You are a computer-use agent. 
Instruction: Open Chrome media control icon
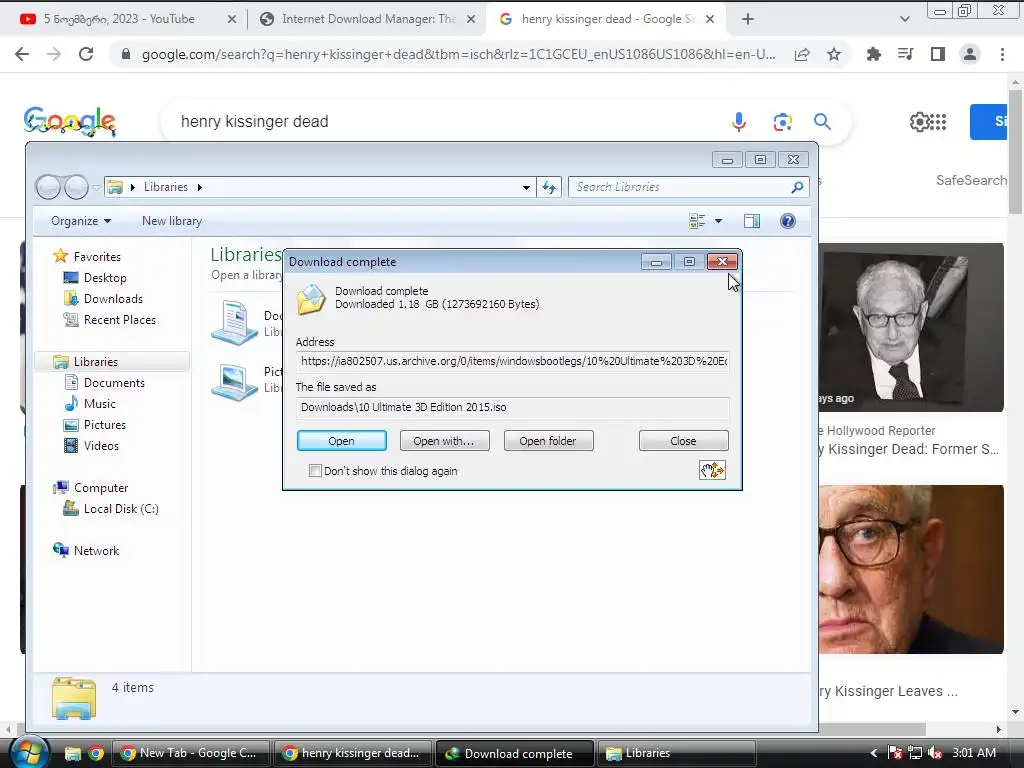tap(905, 54)
